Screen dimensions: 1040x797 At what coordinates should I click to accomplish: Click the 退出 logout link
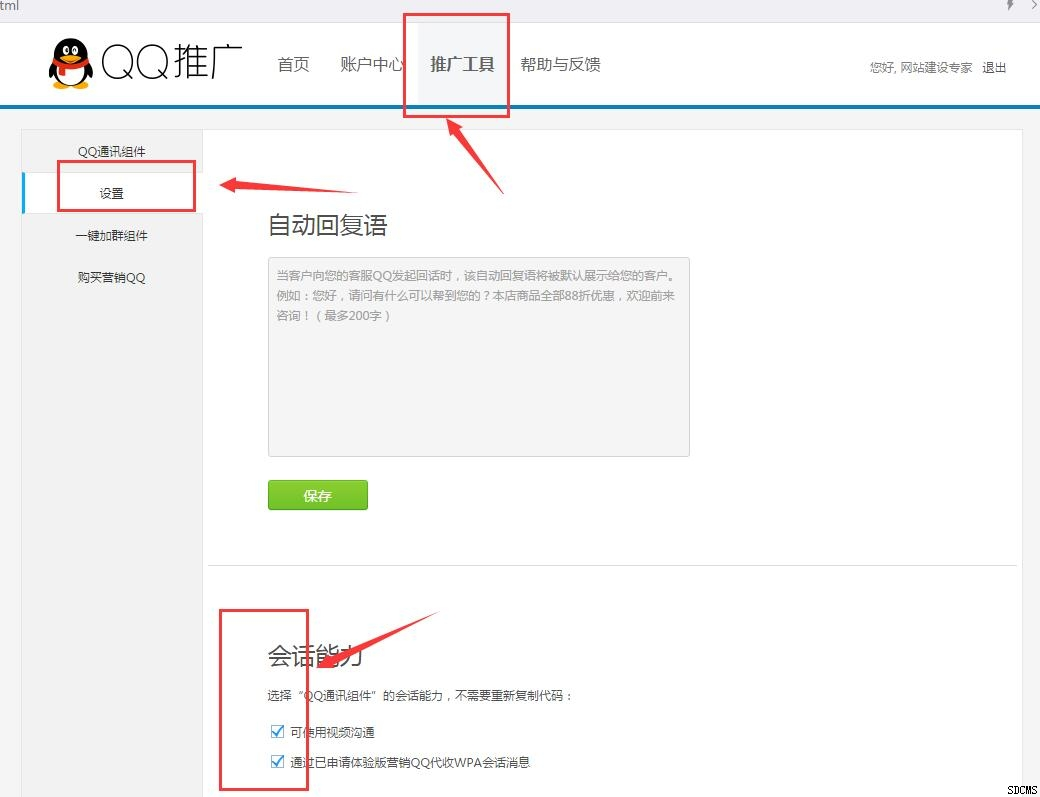(x=994, y=68)
